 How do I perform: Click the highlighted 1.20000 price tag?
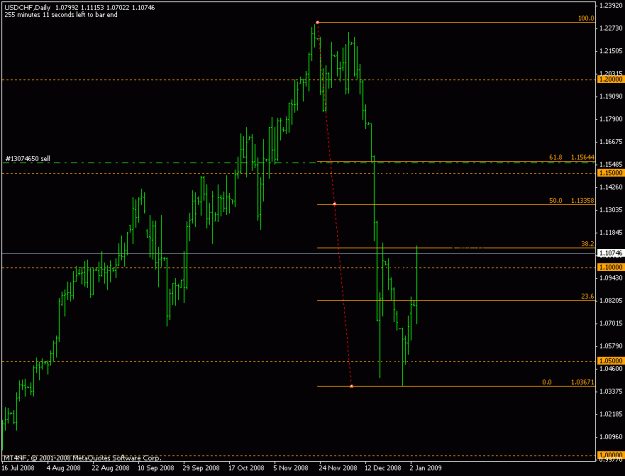click(x=610, y=79)
